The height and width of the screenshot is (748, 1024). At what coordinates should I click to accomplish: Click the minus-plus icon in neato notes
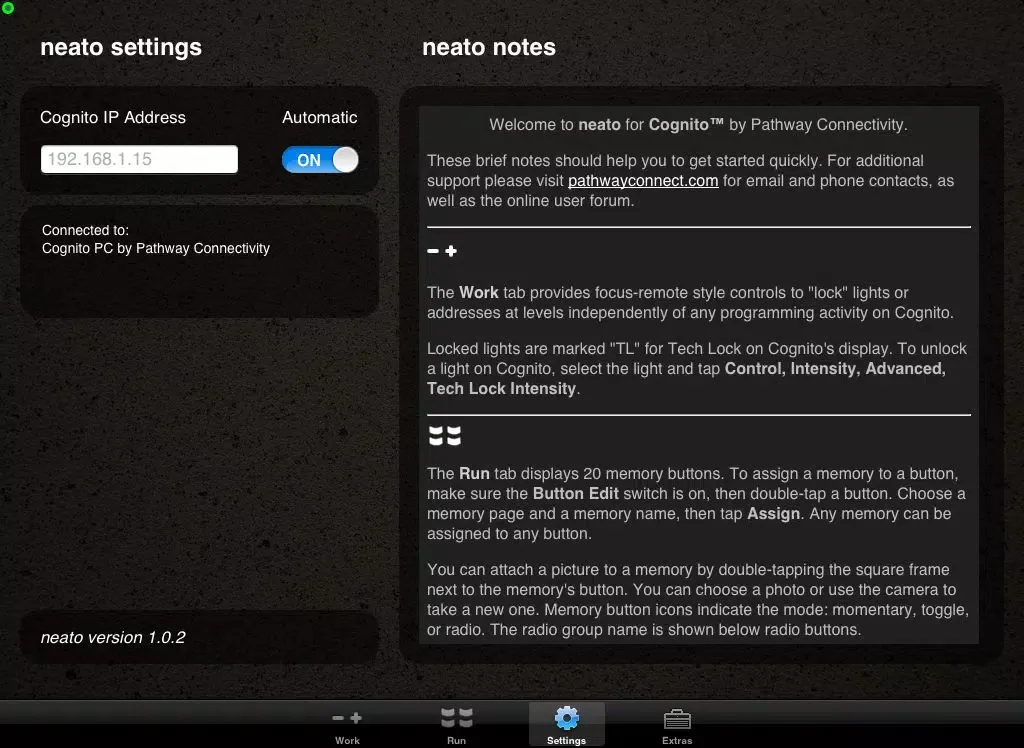coord(442,251)
